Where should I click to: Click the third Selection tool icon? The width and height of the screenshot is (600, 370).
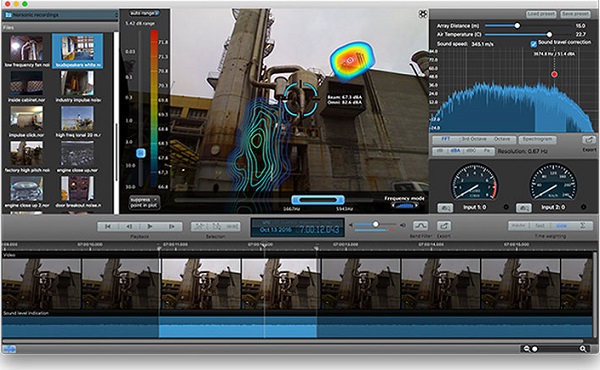point(232,227)
